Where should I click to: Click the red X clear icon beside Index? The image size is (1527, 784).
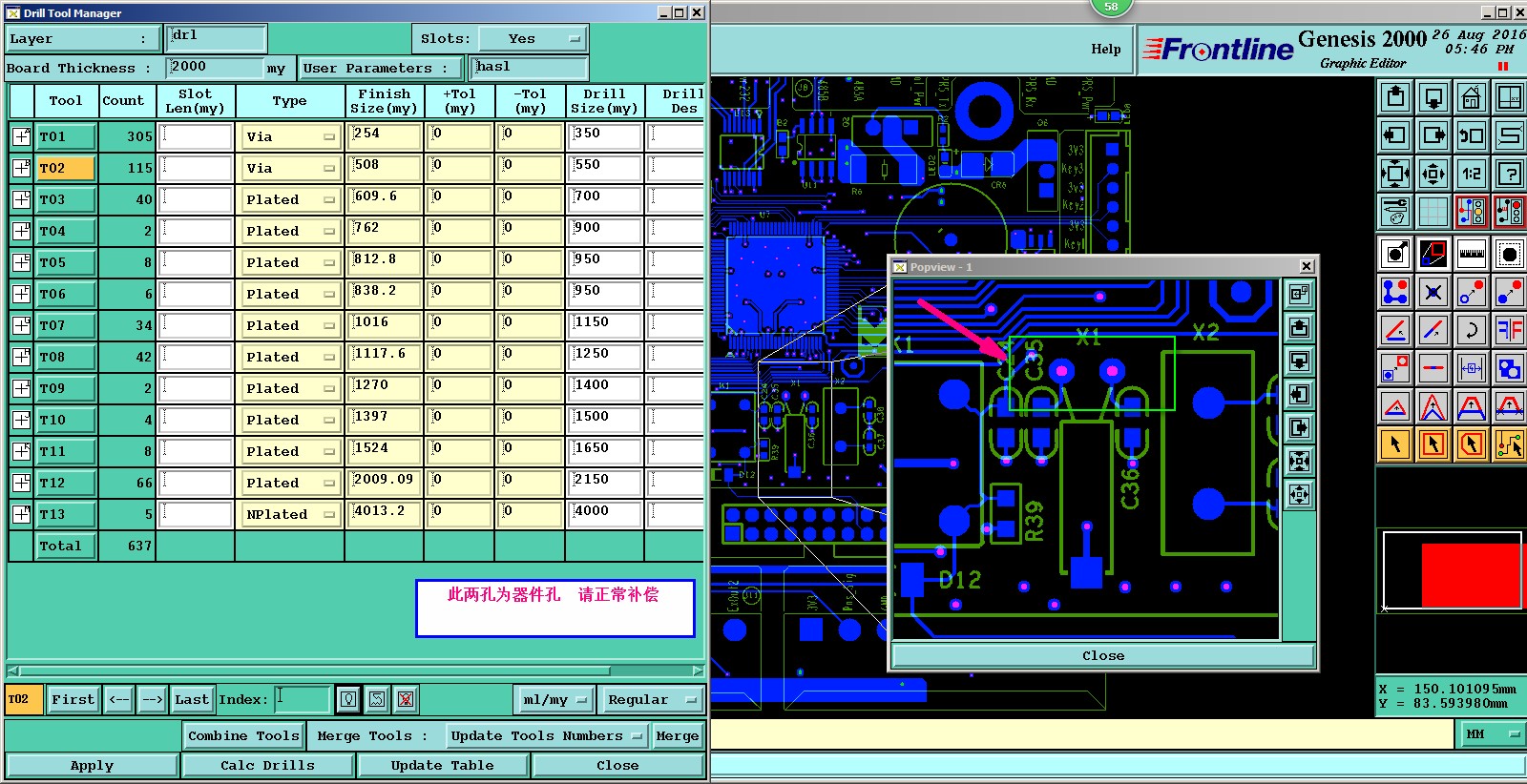tap(406, 699)
